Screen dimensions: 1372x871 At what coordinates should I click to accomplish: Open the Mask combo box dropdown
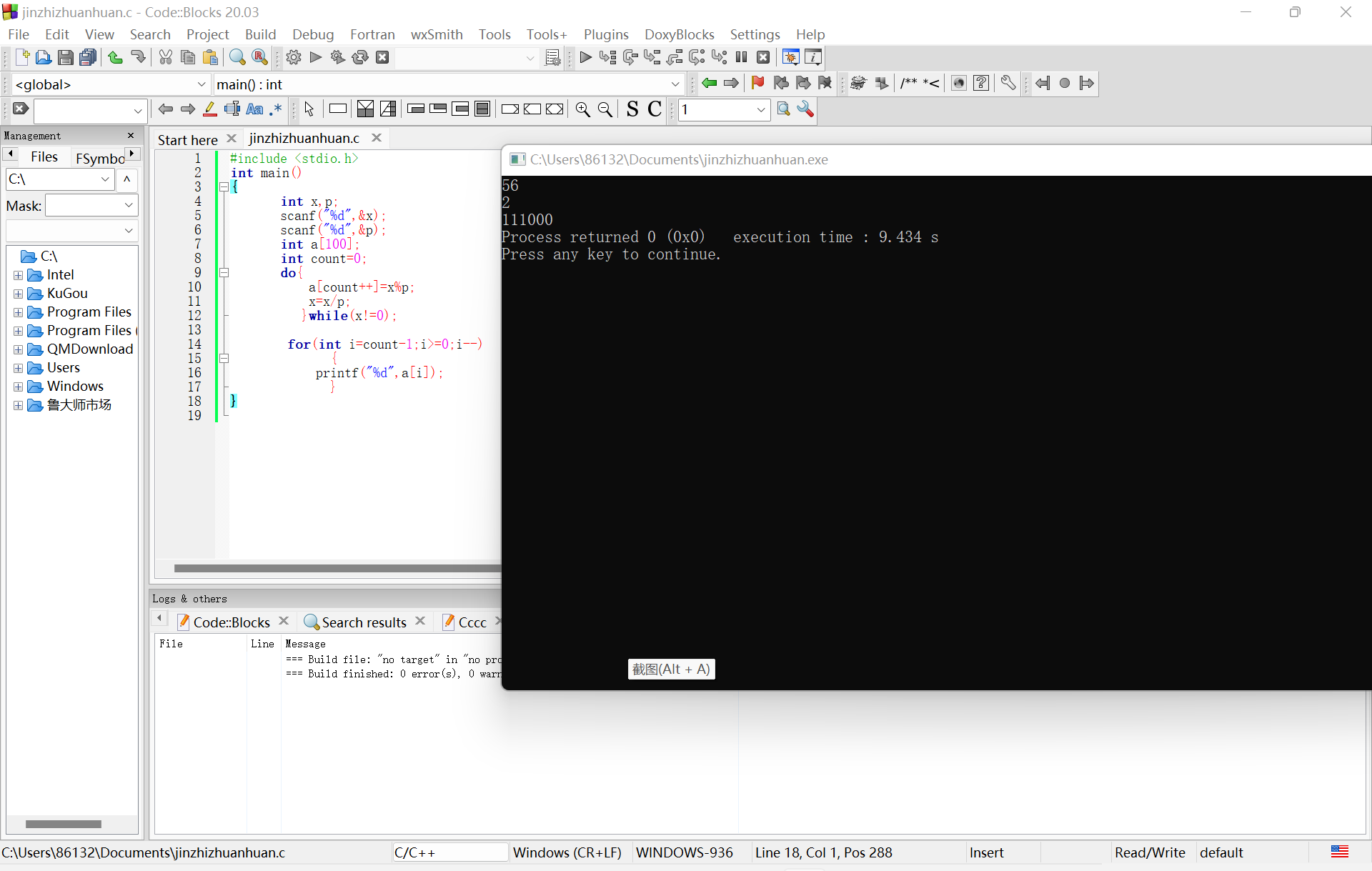pos(129,206)
